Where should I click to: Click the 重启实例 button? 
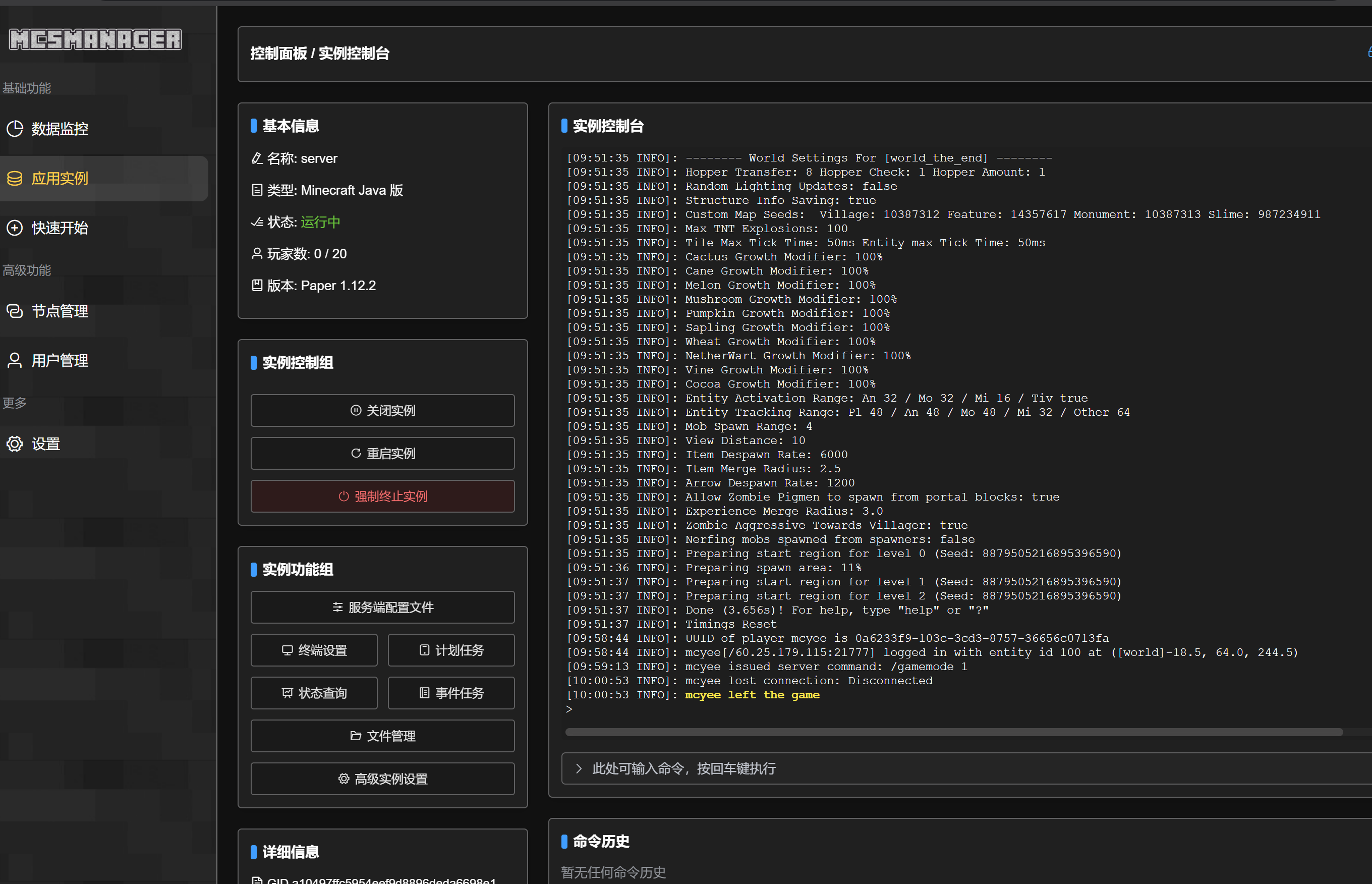click(383, 454)
